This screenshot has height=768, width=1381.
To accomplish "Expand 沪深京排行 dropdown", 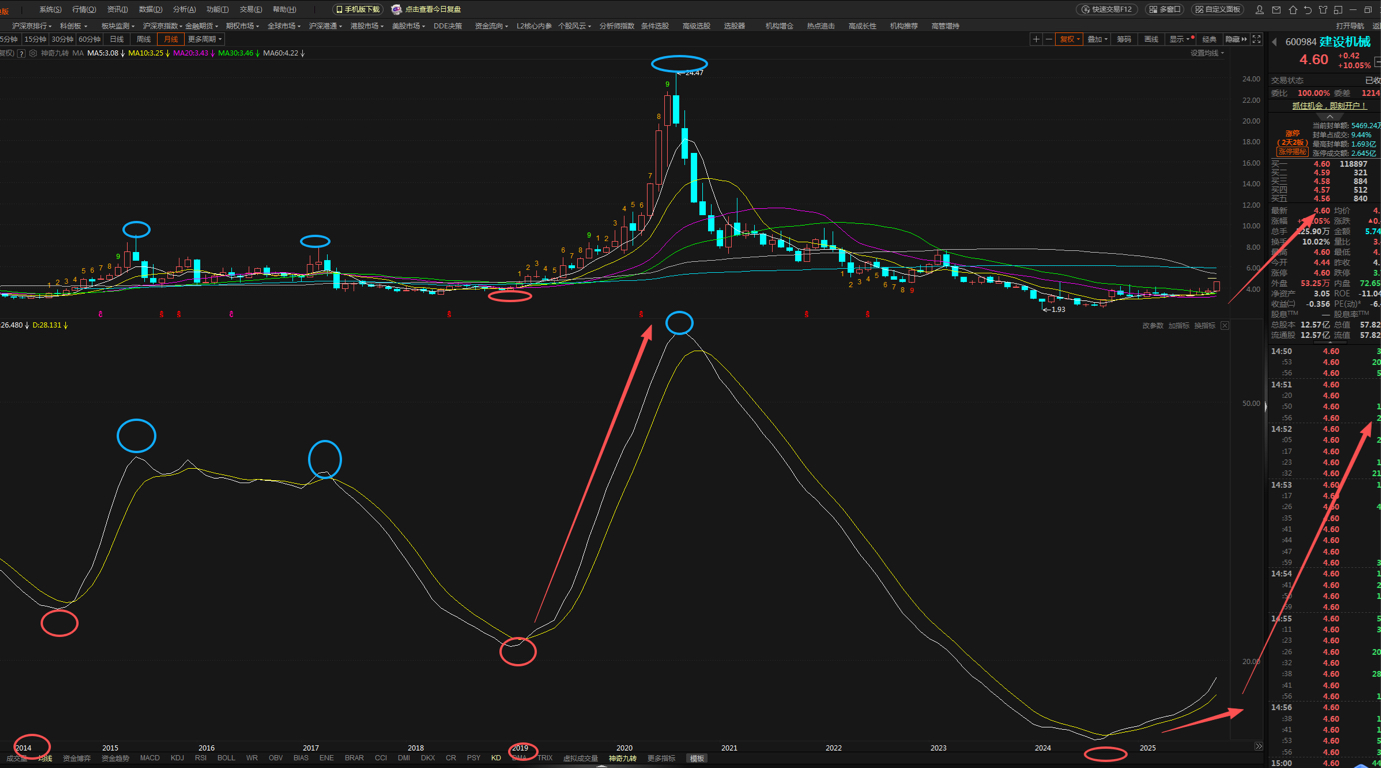I will tap(31, 26).
